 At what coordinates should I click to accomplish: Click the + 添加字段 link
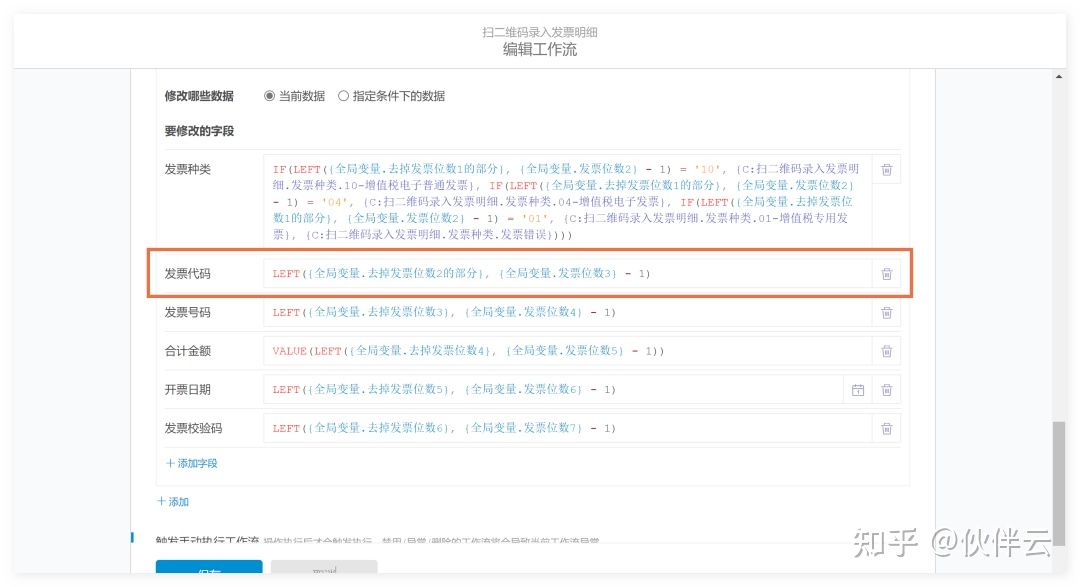point(191,463)
